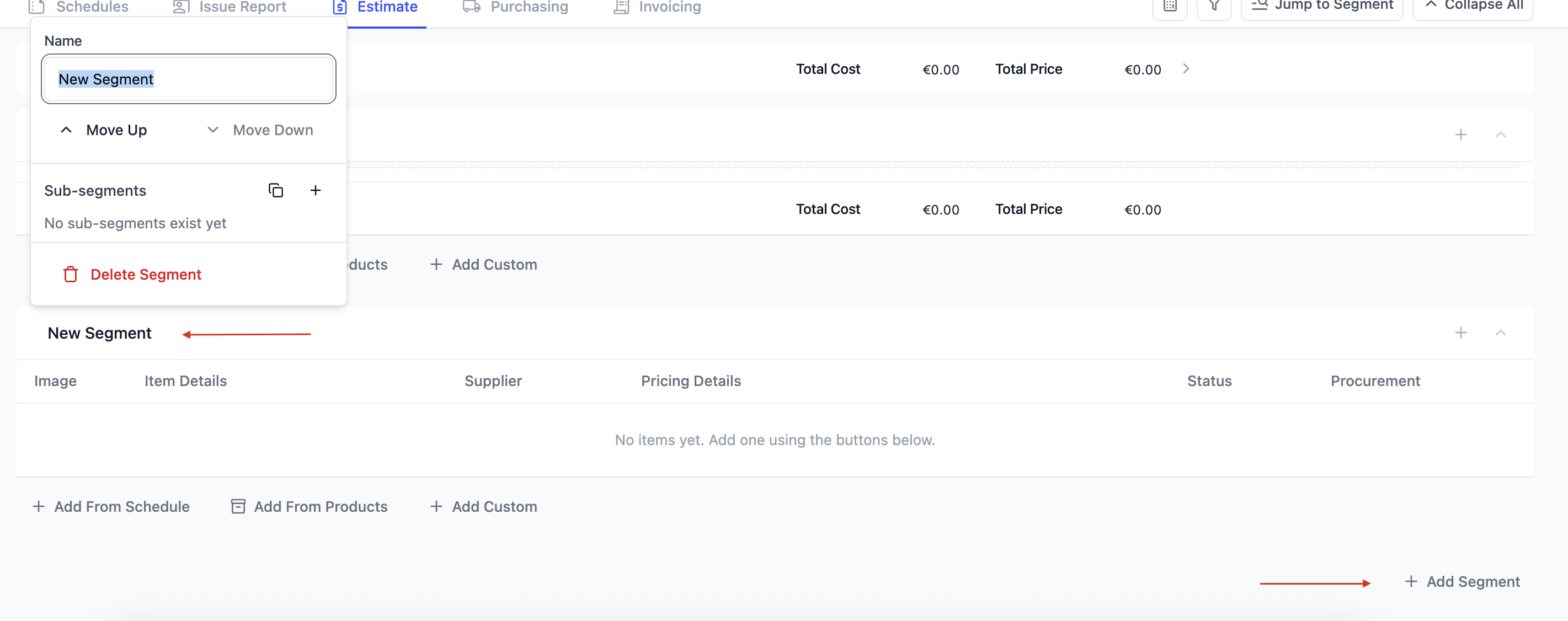Collapse the upper segment with its chevron
The width and height of the screenshot is (1568, 621).
(1501, 135)
